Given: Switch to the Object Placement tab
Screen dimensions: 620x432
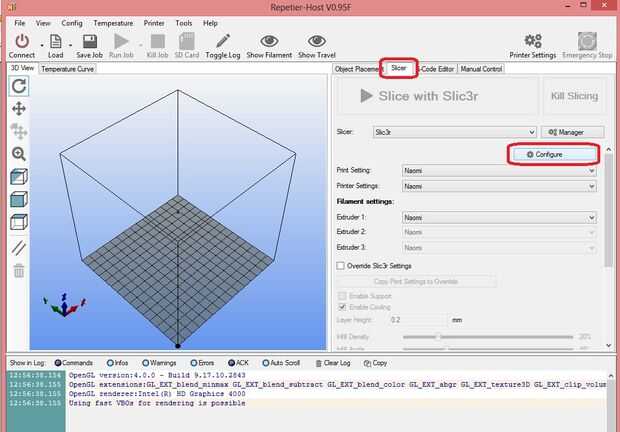Looking at the screenshot, I should click(356, 69).
